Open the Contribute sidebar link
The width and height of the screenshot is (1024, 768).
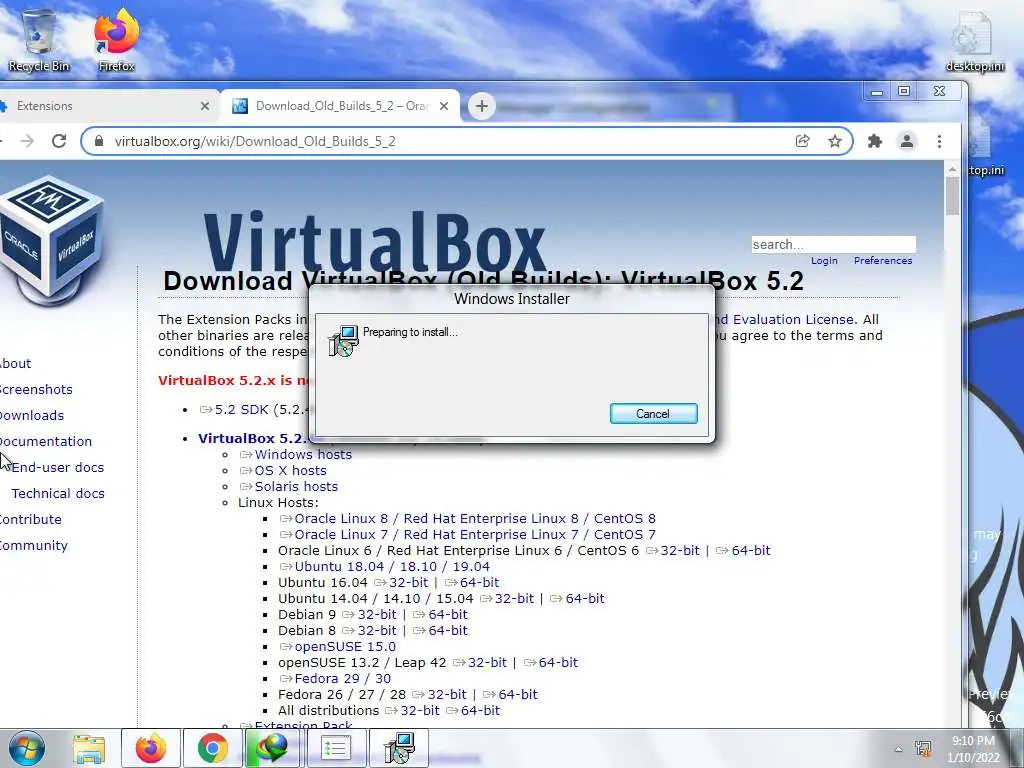[31, 520]
